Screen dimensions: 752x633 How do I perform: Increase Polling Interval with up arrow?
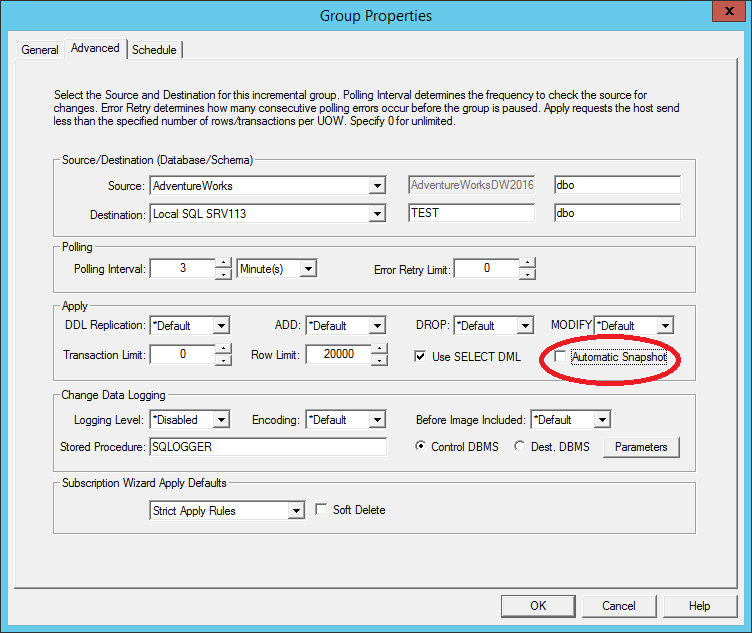tap(223, 264)
